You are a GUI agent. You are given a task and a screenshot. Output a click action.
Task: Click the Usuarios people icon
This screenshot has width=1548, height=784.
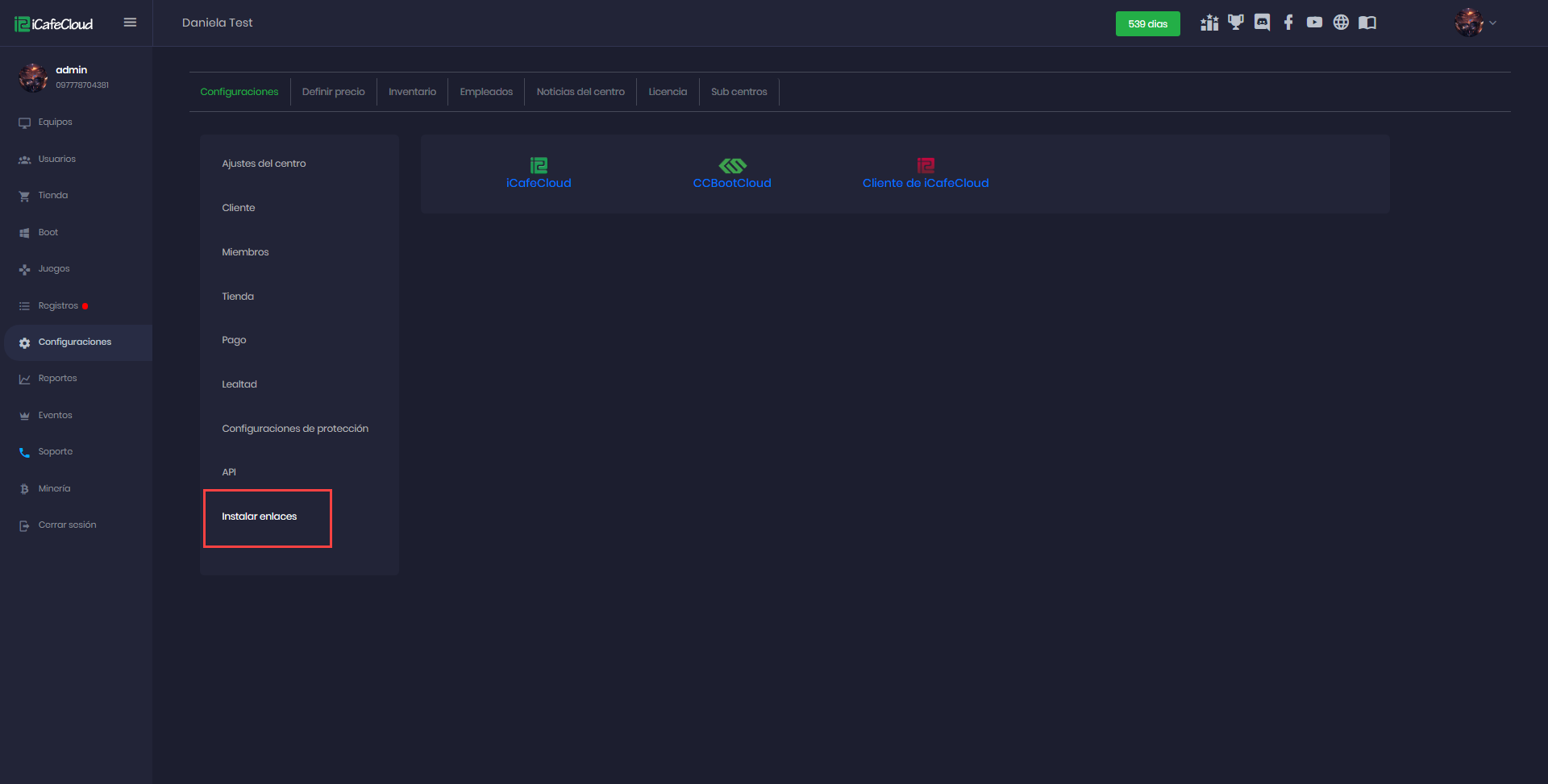pyautogui.click(x=24, y=160)
